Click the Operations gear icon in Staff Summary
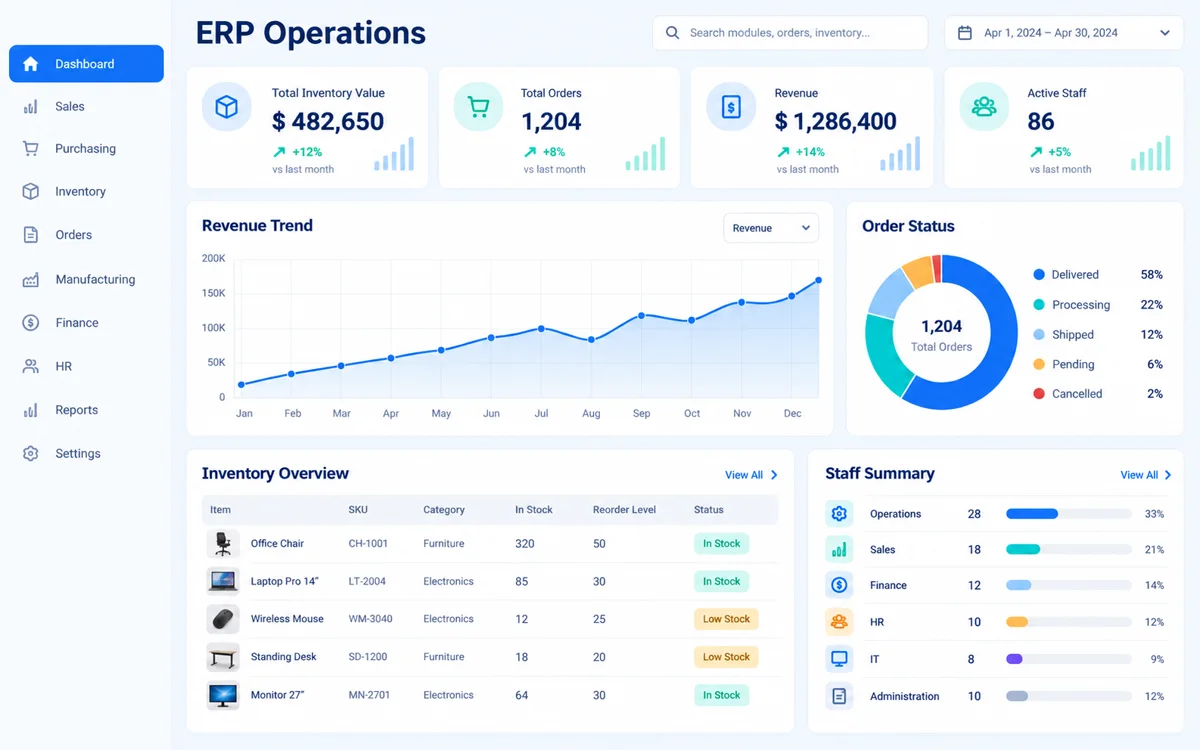1200x750 pixels. (839, 514)
